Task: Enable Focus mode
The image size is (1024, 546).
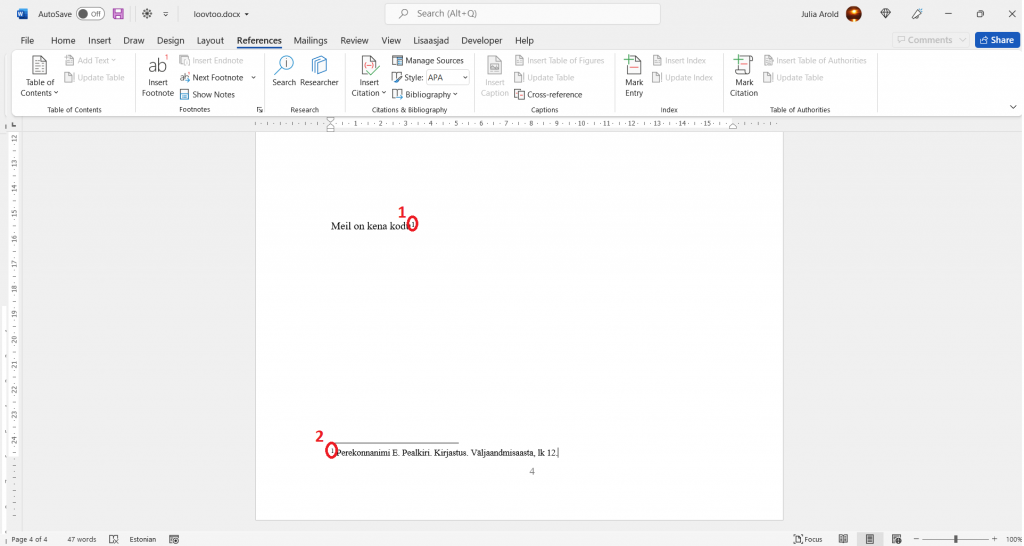Action: [x=808, y=539]
